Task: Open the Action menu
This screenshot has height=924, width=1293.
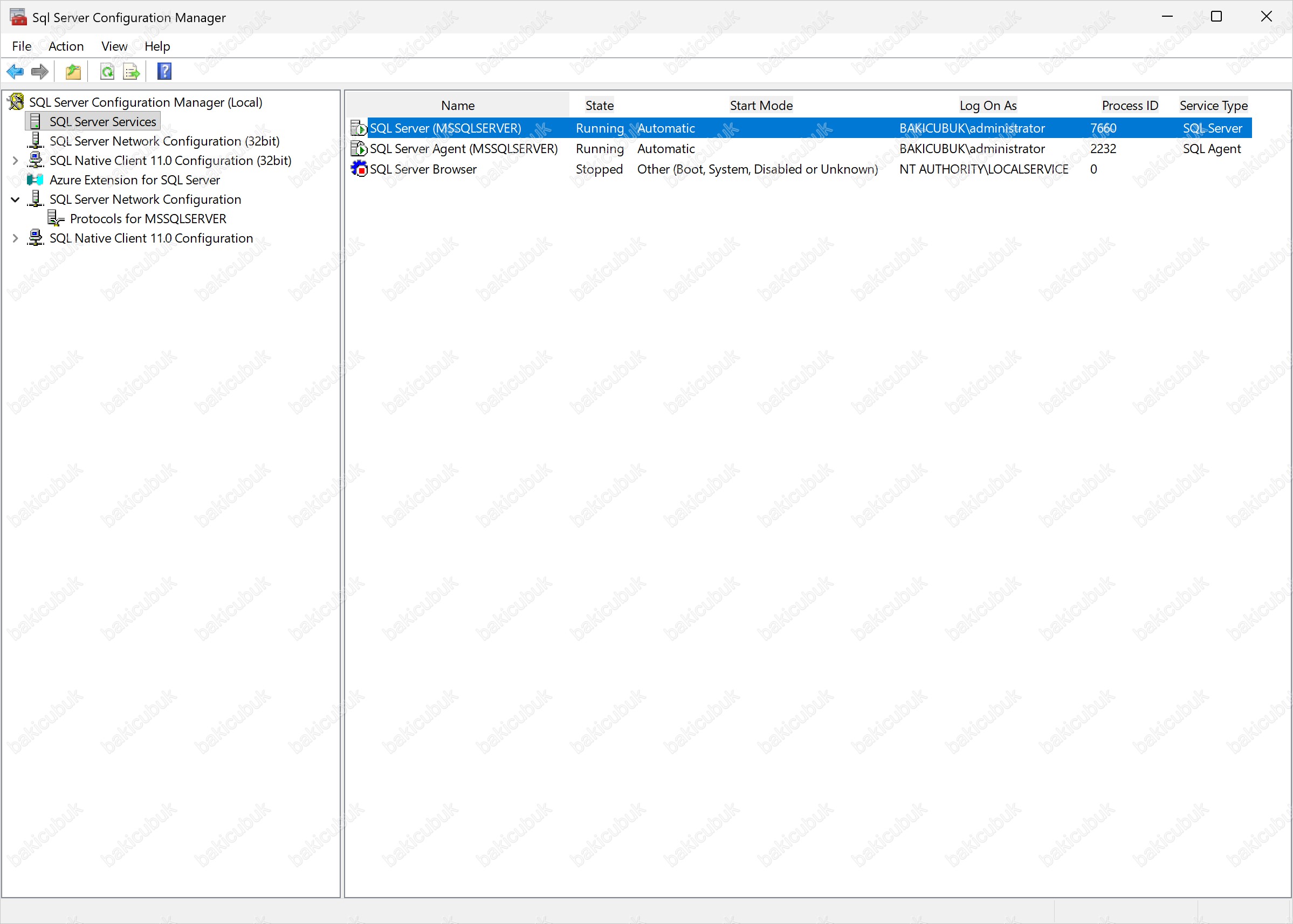Action: pos(66,46)
